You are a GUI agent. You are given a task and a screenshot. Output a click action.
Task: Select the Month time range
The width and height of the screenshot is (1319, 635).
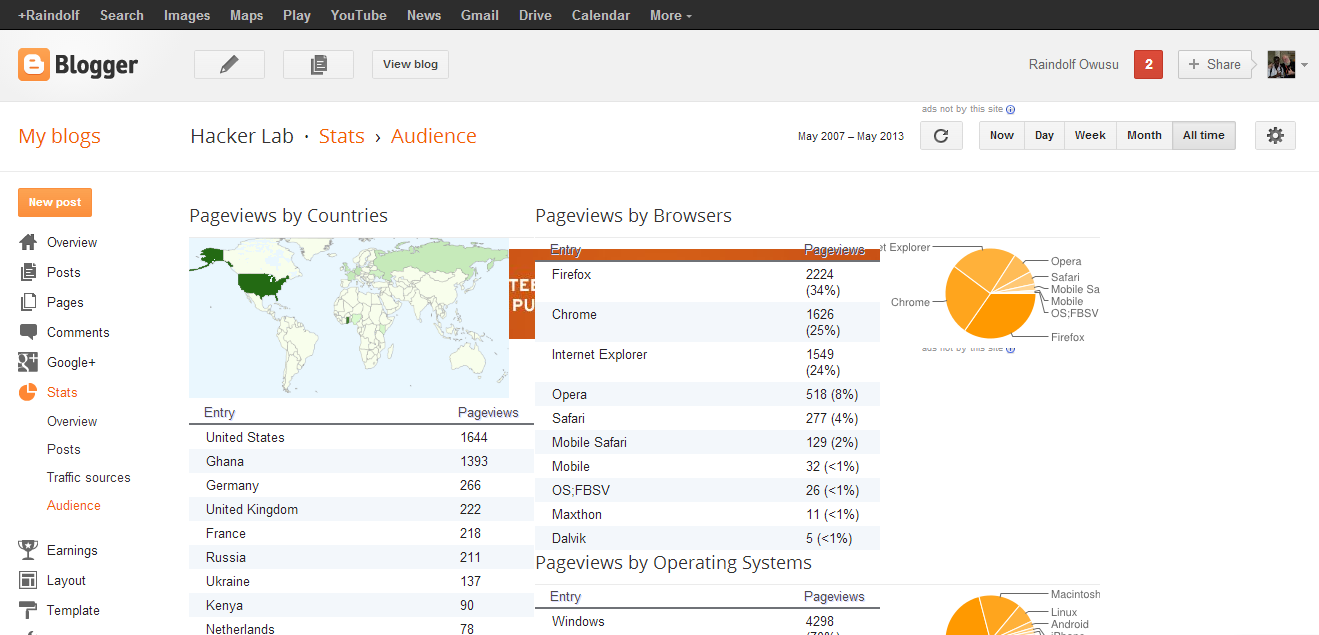[x=1144, y=136]
